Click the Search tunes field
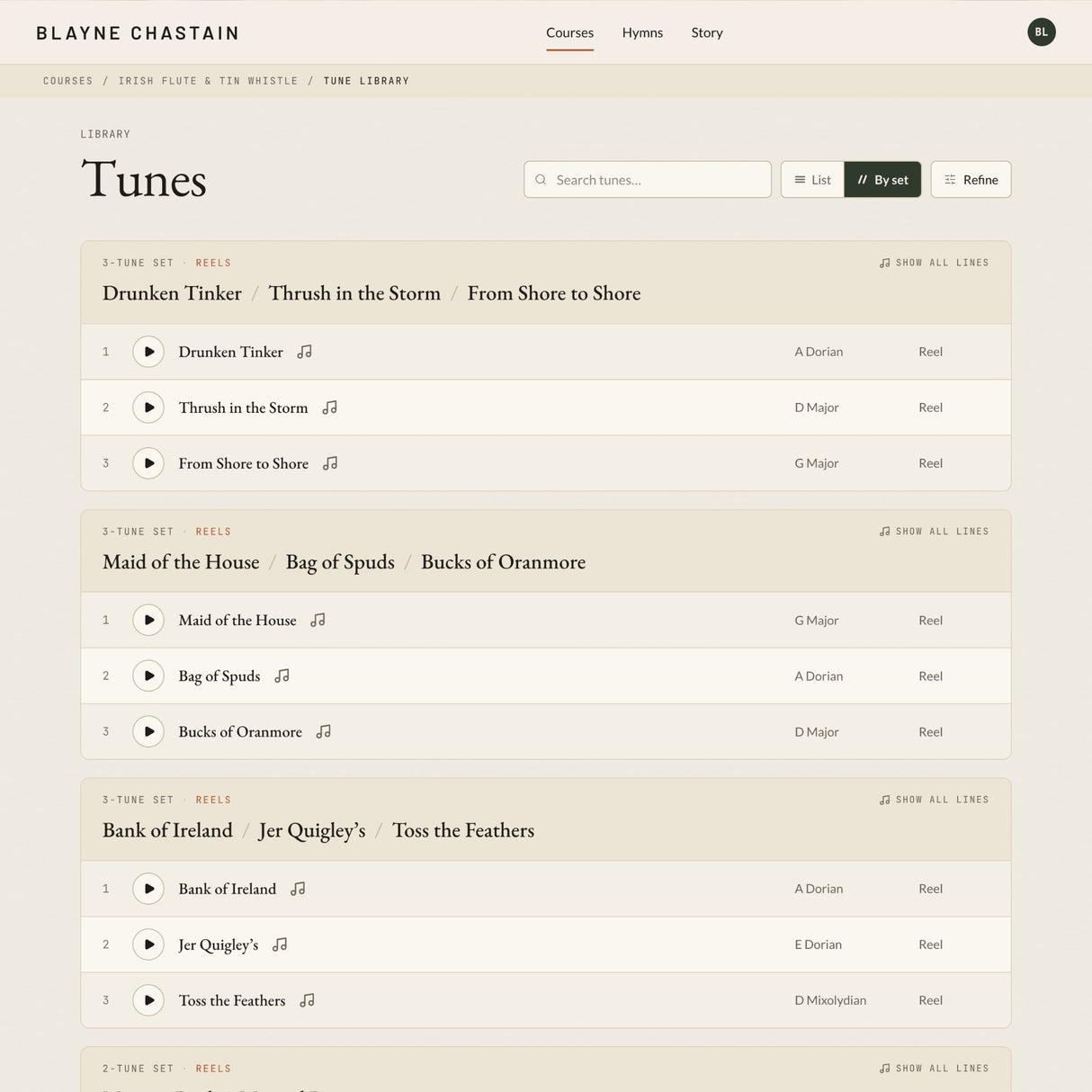The width and height of the screenshot is (1092, 1092). (648, 180)
